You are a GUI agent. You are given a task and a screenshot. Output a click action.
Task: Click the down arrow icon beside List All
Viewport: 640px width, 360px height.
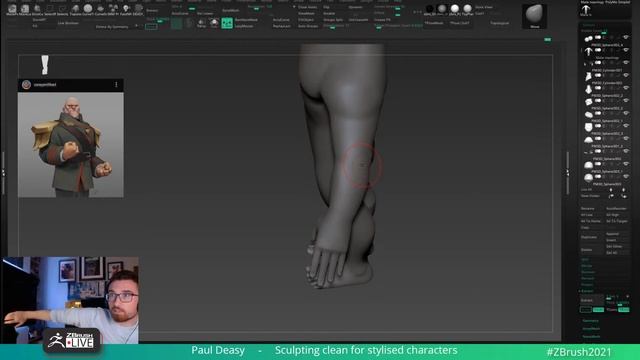click(624, 190)
